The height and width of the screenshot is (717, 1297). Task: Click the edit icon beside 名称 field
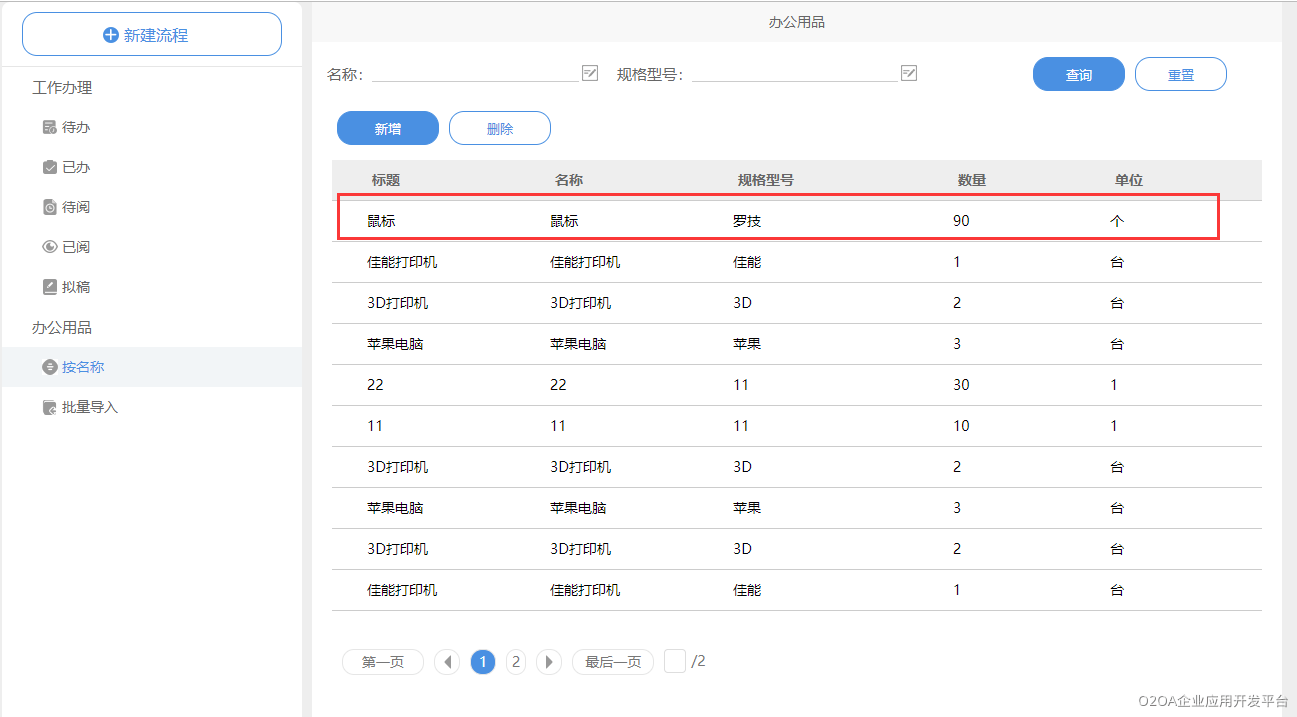point(590,73)
